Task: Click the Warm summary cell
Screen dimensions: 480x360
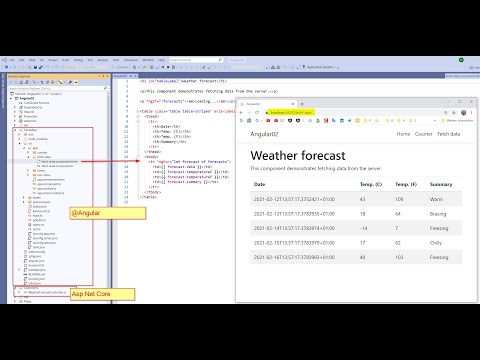Action: coord(436,199)
